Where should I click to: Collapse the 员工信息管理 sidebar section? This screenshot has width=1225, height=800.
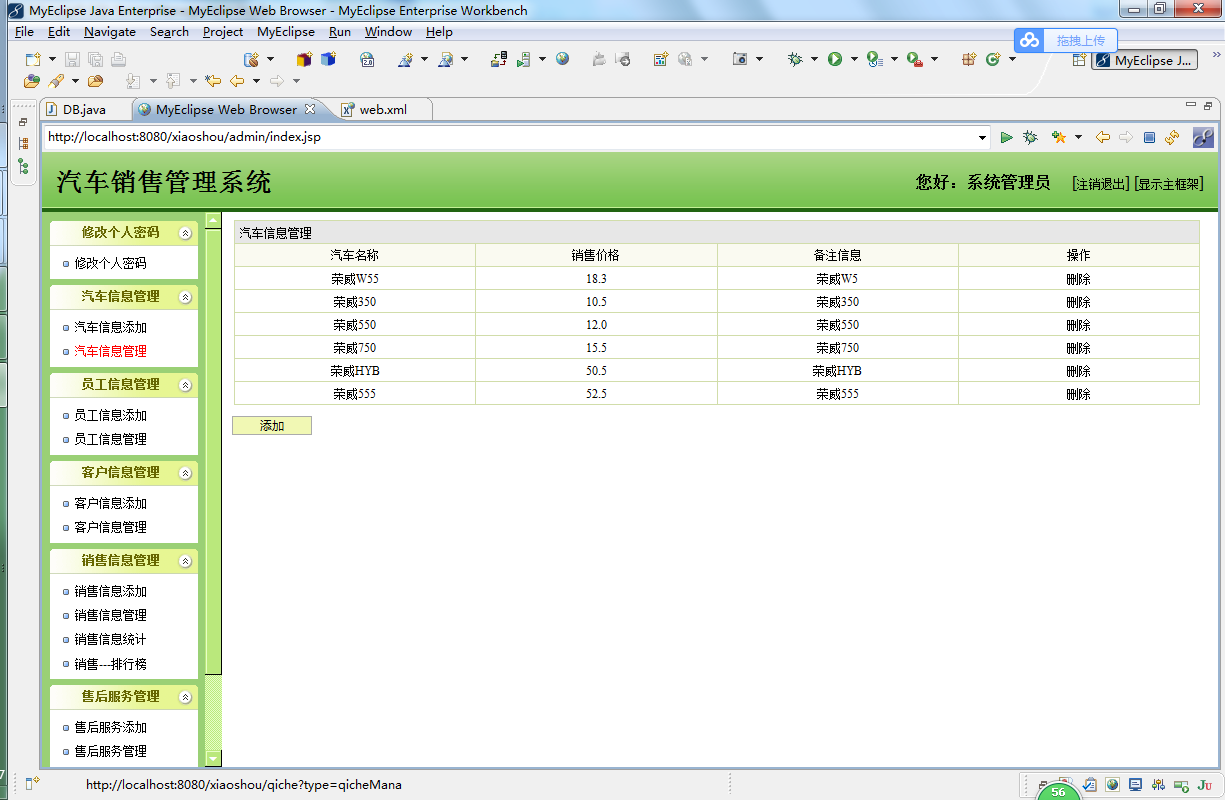tap(185, 385)
